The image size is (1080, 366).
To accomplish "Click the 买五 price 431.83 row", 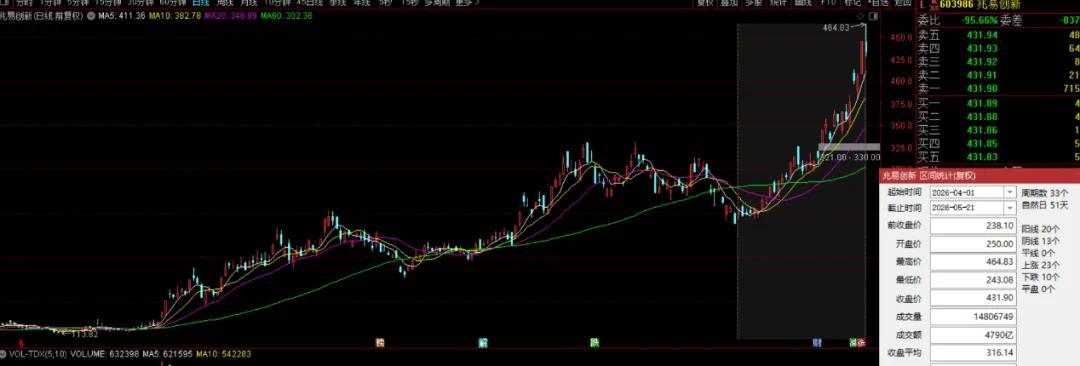I will coord(998,157).
